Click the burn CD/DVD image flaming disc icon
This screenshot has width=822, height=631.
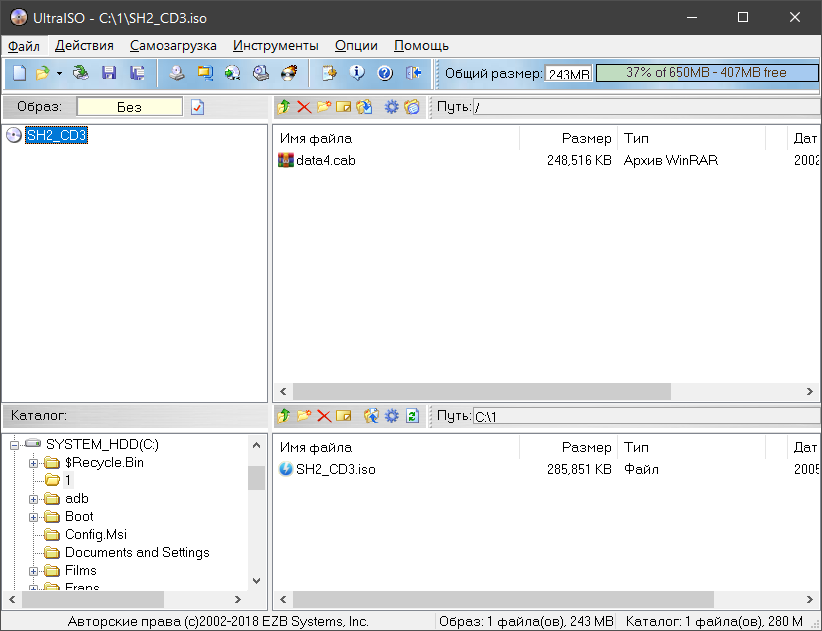(x=289, y=73)
